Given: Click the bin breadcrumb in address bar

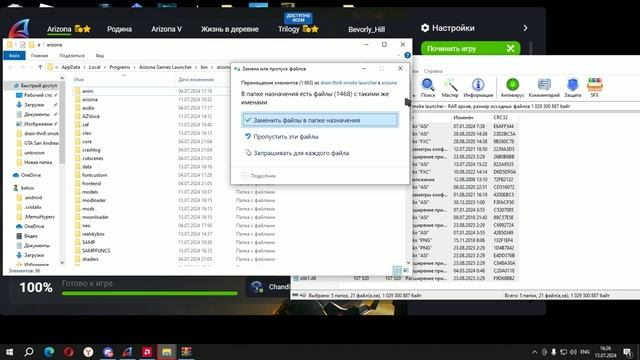Looking at the screenshot, I should point(204,67).
